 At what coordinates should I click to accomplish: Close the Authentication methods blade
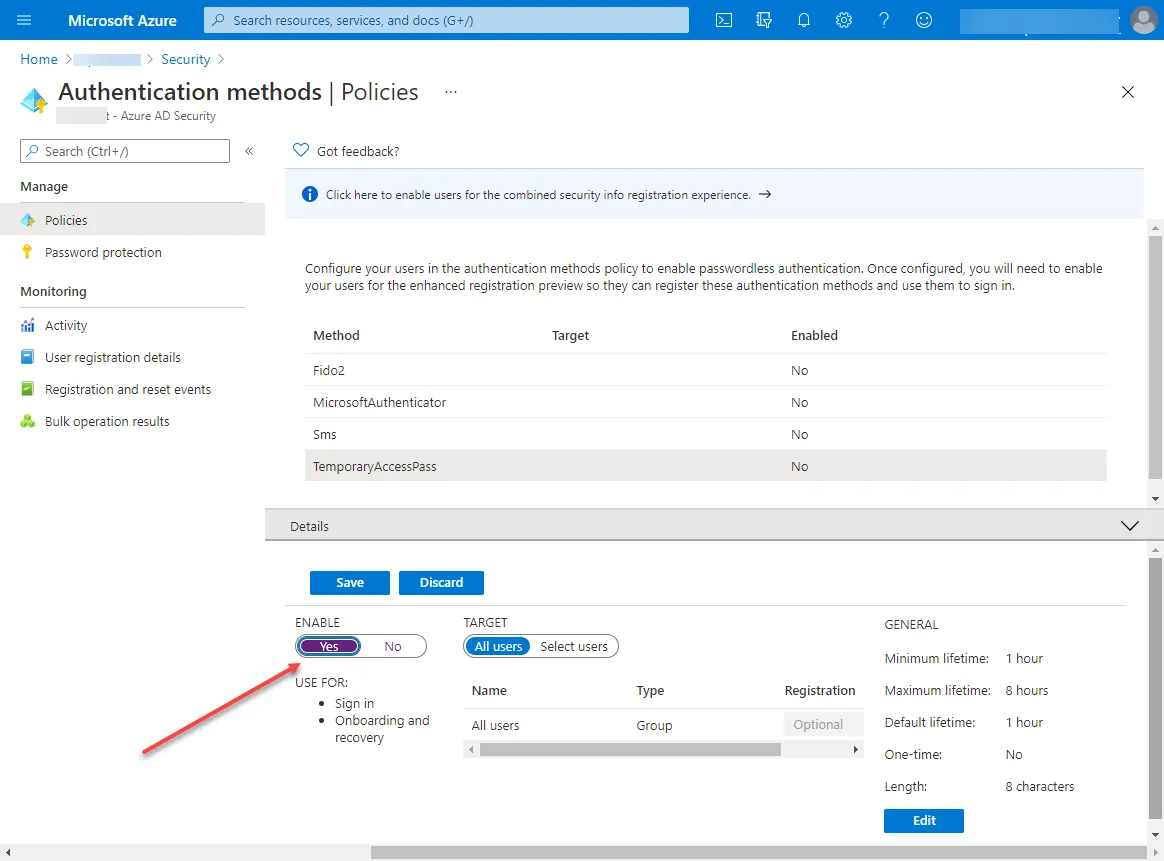point(1128,92)
